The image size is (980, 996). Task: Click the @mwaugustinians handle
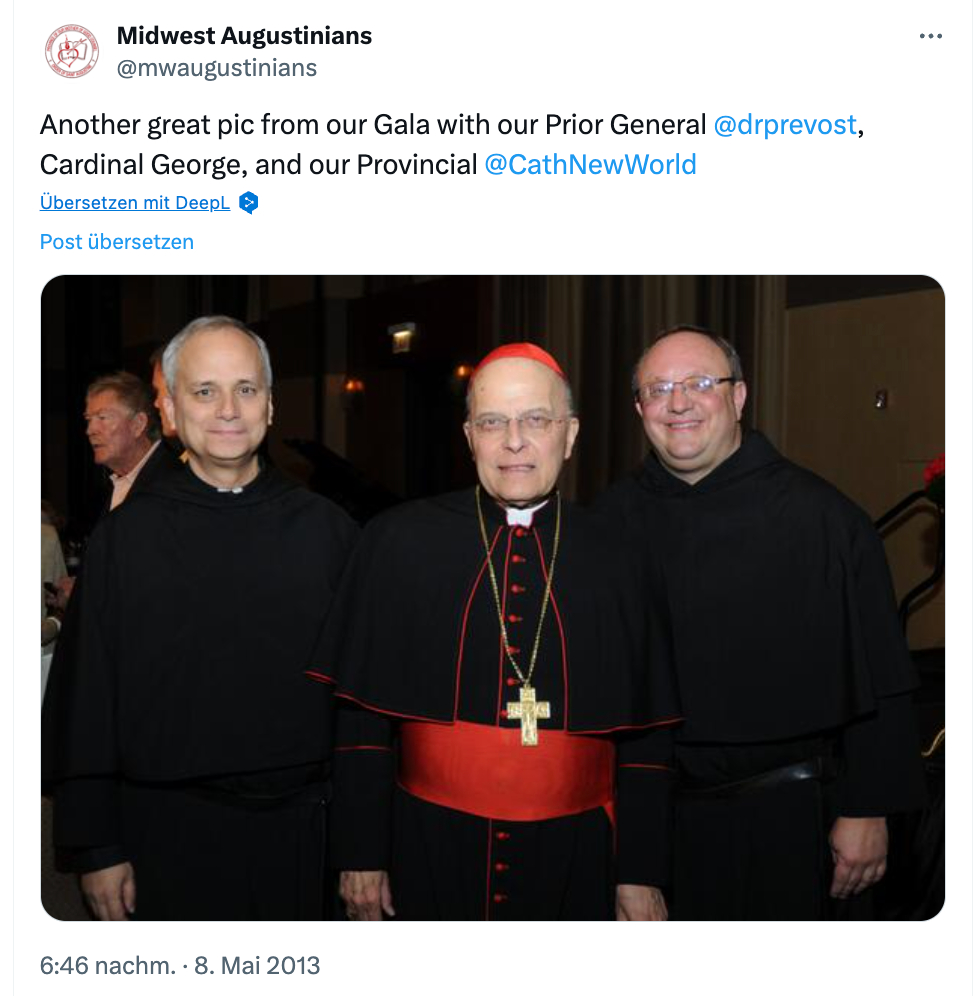coord(216,68)
